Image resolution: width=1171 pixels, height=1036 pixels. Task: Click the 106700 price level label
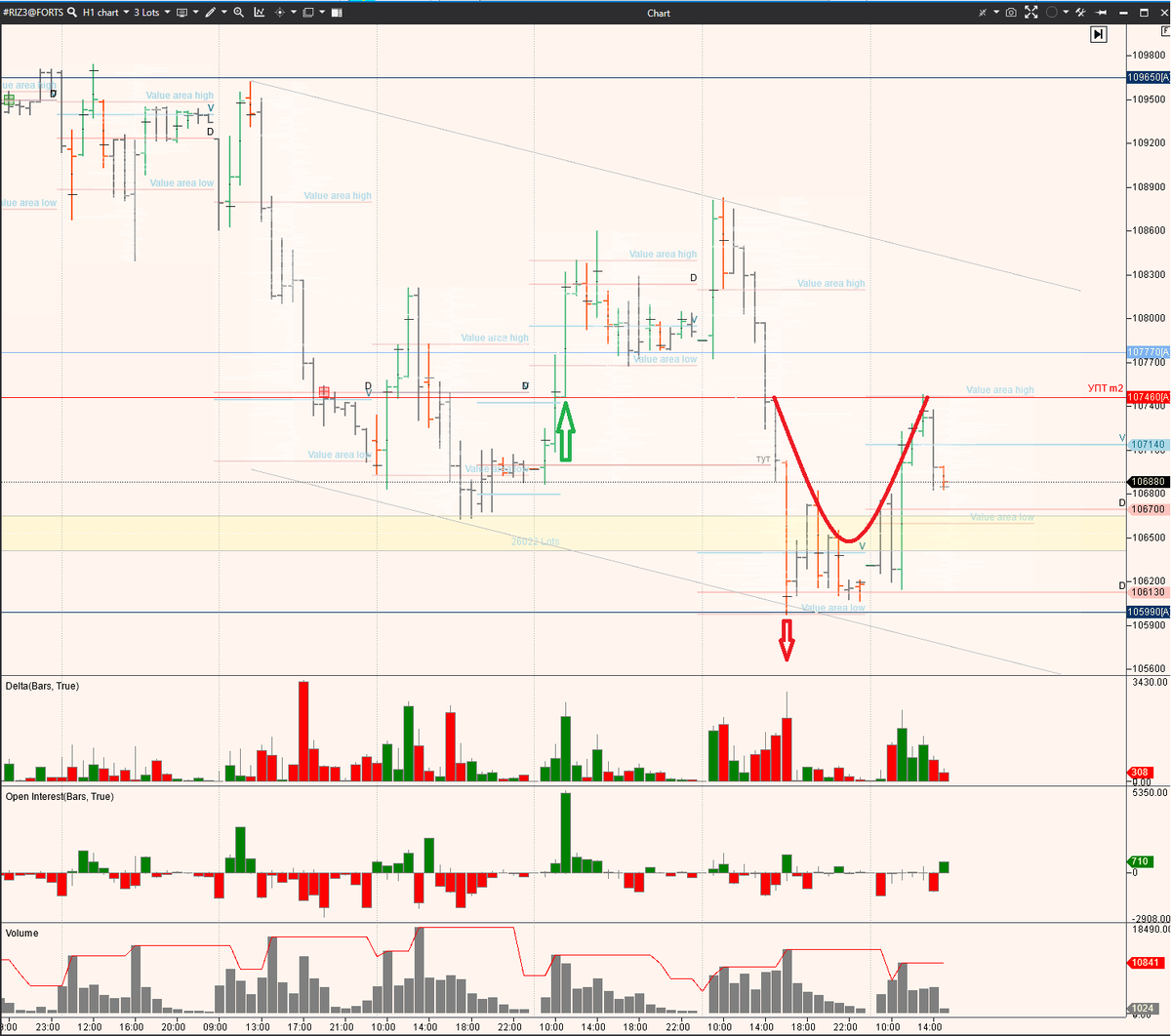point(1148,509)
